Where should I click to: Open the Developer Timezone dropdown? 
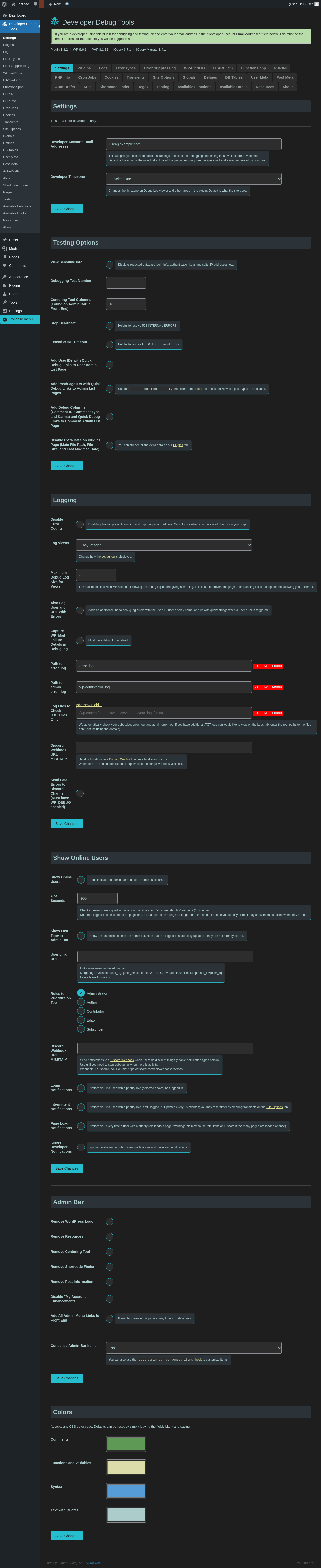(x=194, y=179)
